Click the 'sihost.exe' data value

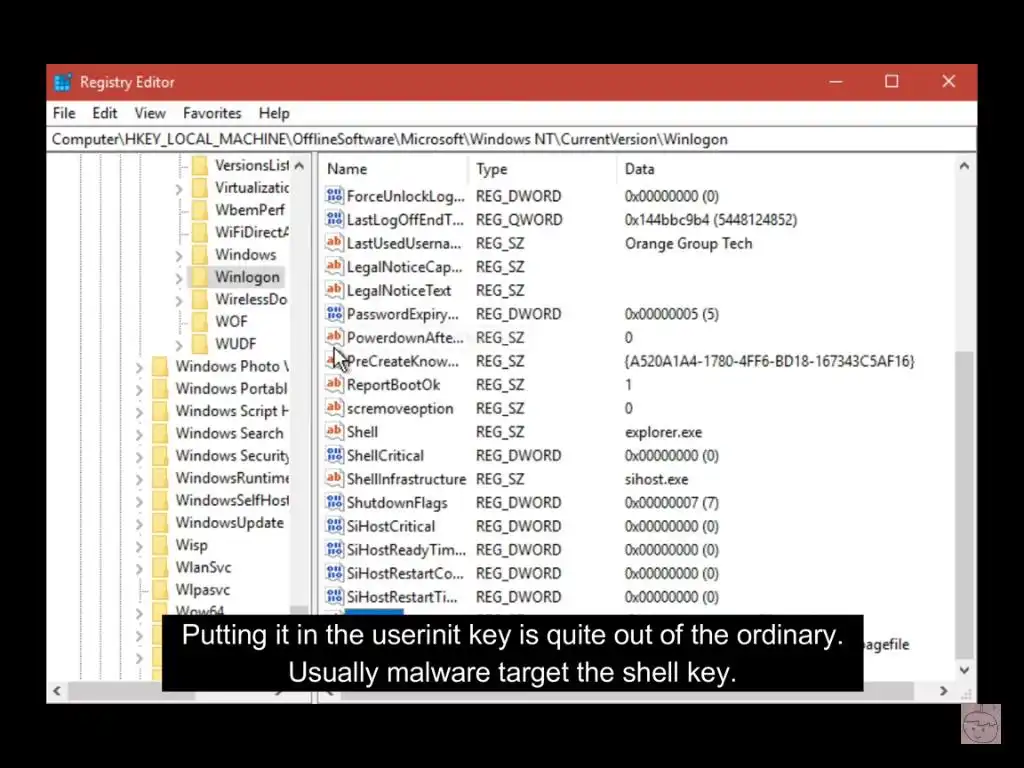656,479
